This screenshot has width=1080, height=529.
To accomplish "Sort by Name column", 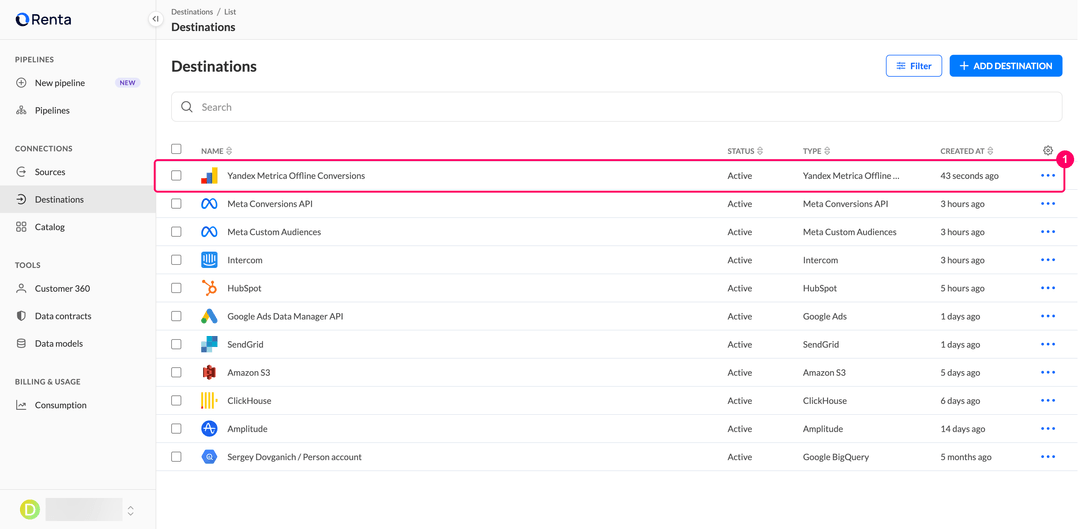I will pos(216,151).
